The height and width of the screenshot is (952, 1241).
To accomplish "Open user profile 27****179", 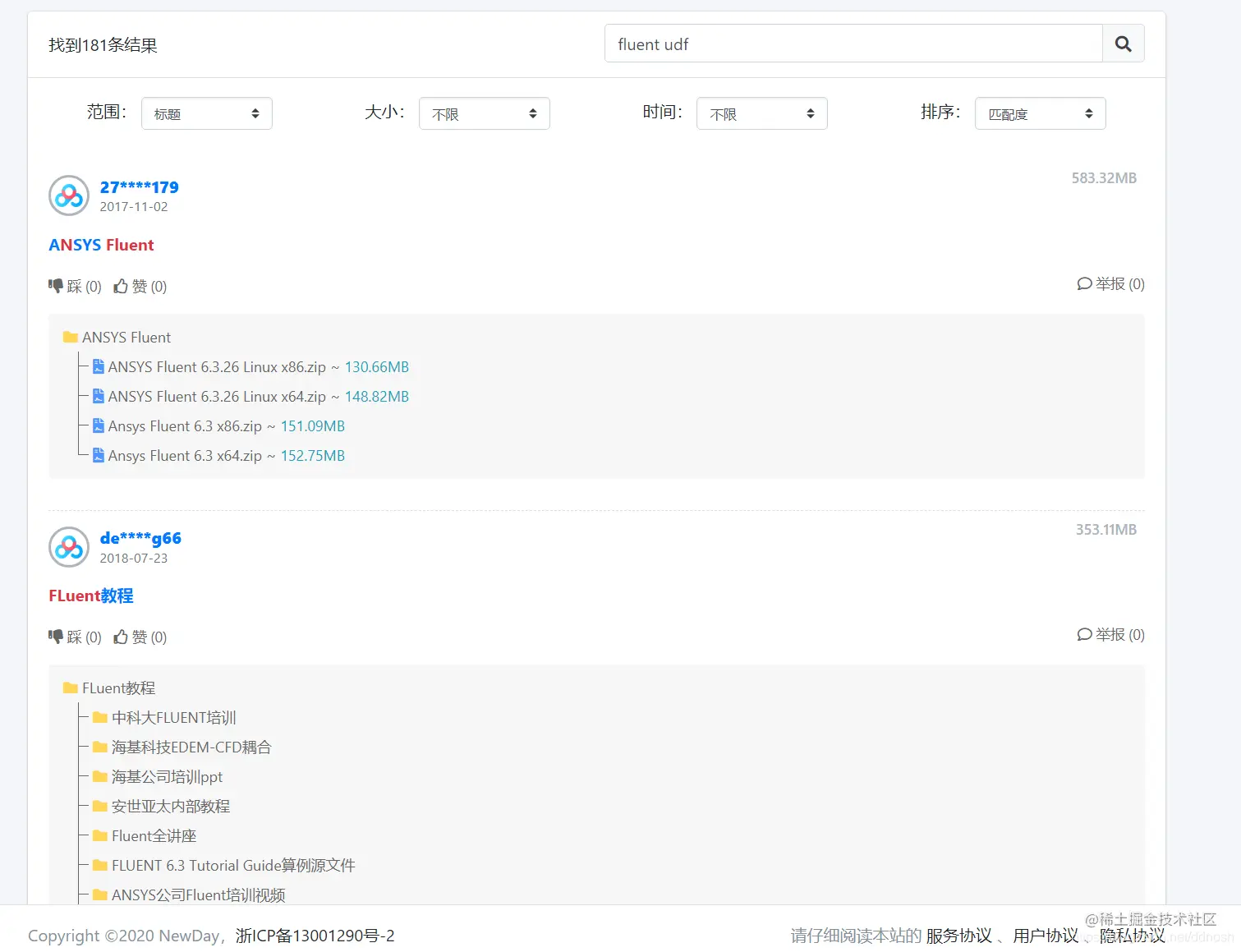I will 139,187.
